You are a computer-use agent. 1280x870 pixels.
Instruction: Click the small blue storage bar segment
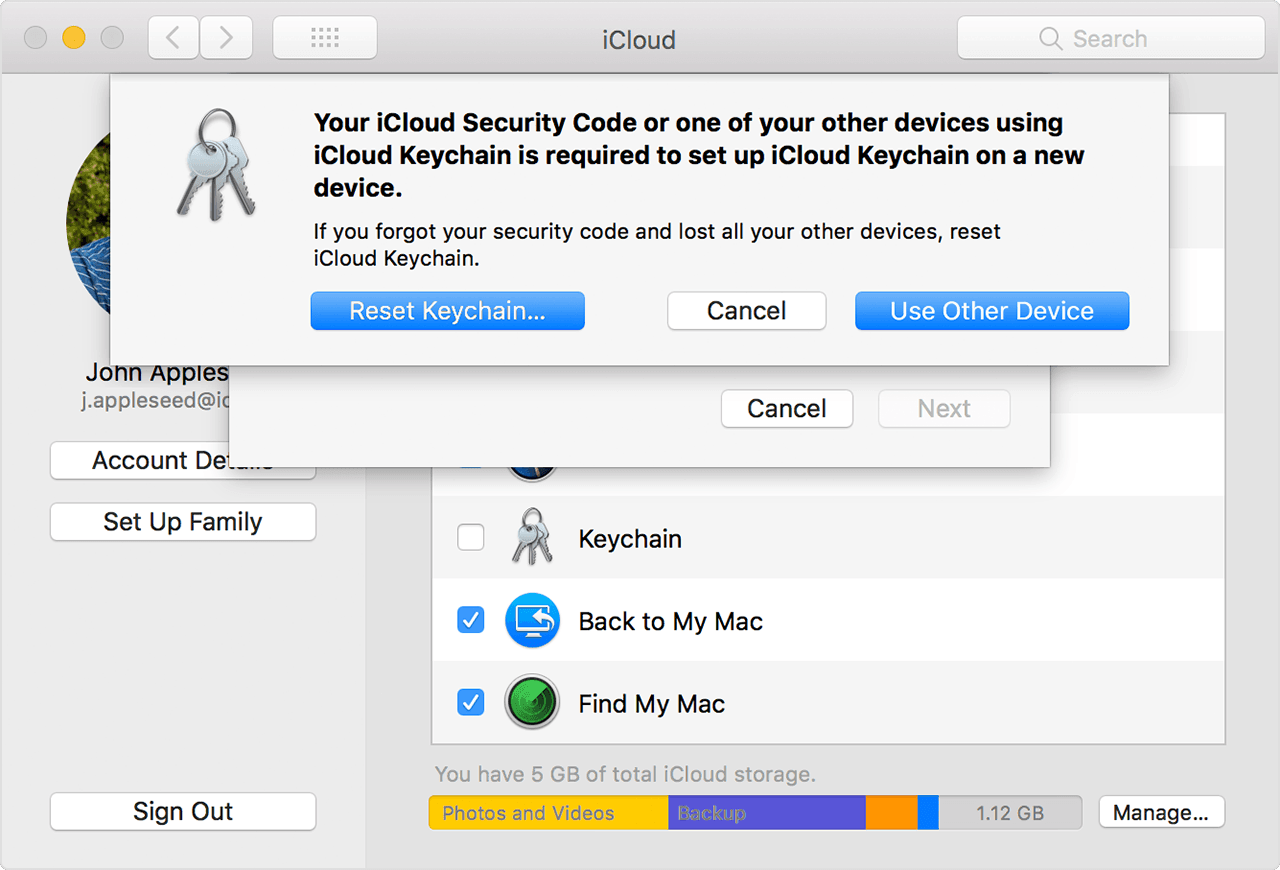928,813
